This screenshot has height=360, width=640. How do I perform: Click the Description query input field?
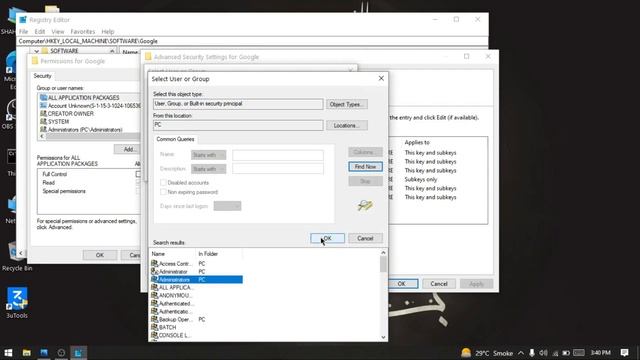pos(278,169)
